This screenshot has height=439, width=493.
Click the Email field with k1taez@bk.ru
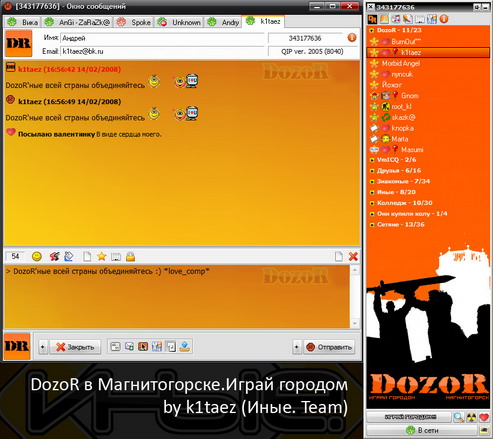162,51
